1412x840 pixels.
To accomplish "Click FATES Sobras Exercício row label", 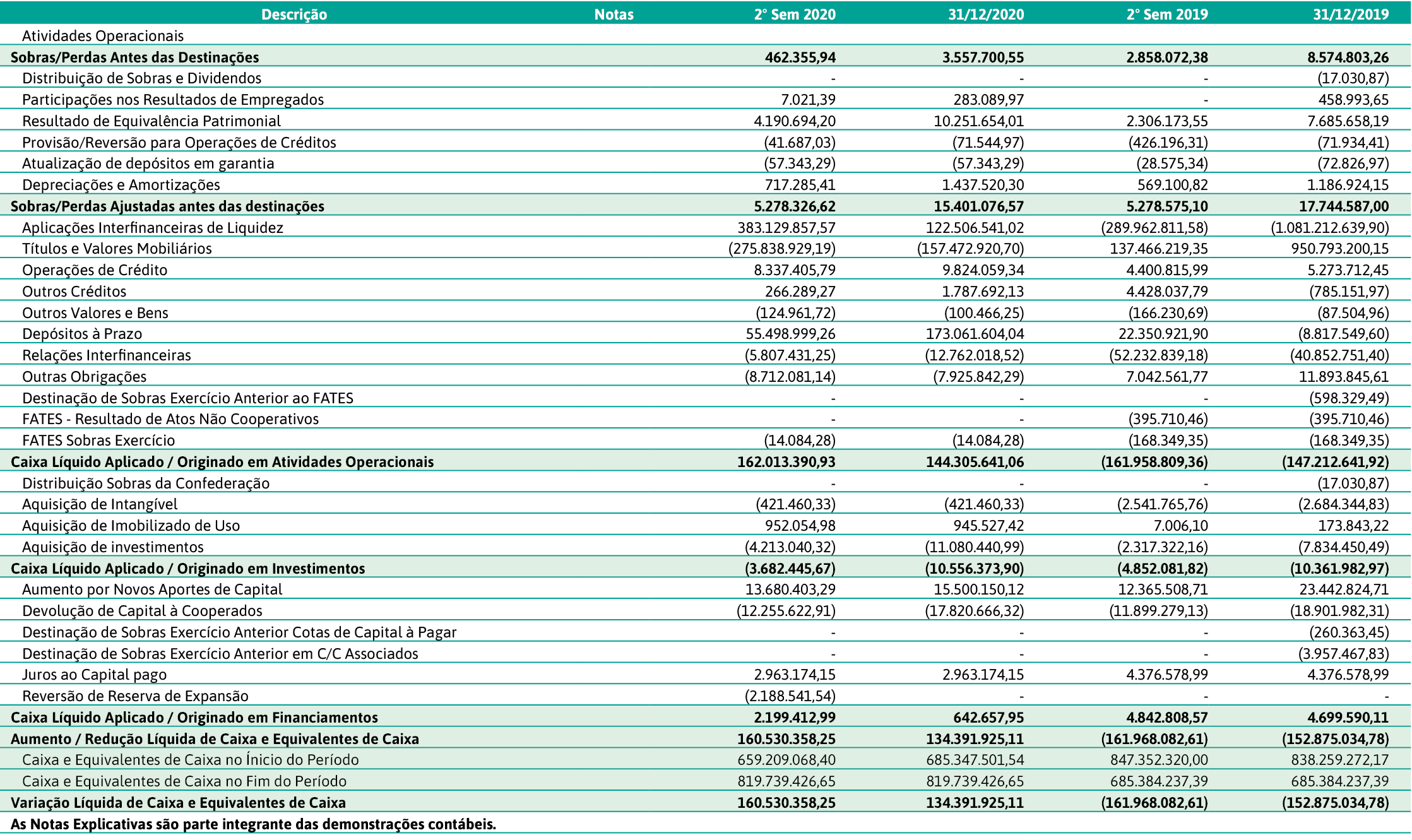I will click(x=98, y=441).
